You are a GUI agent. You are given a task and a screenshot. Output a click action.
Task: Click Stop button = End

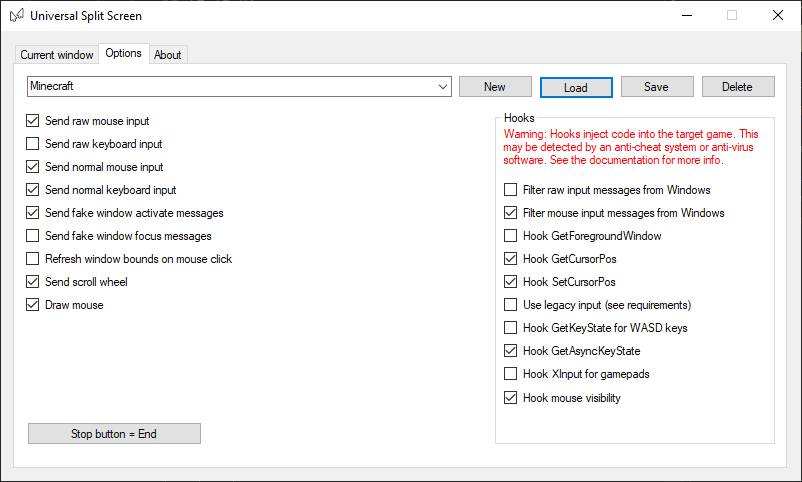(114, 434)
